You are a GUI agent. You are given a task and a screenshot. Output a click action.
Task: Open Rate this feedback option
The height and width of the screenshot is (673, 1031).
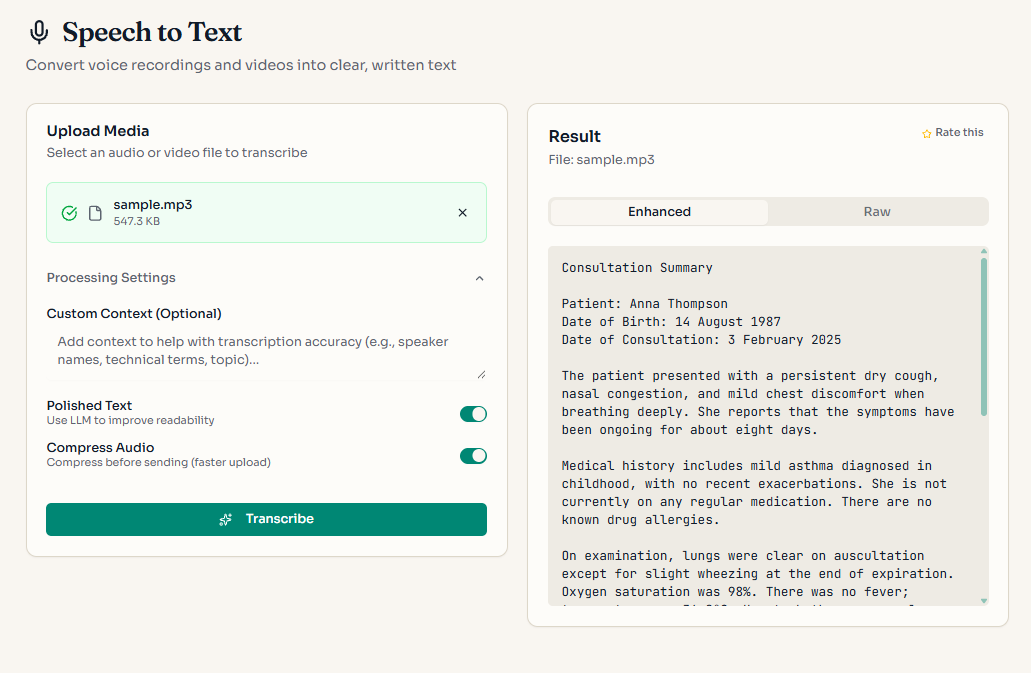point(952,132)
